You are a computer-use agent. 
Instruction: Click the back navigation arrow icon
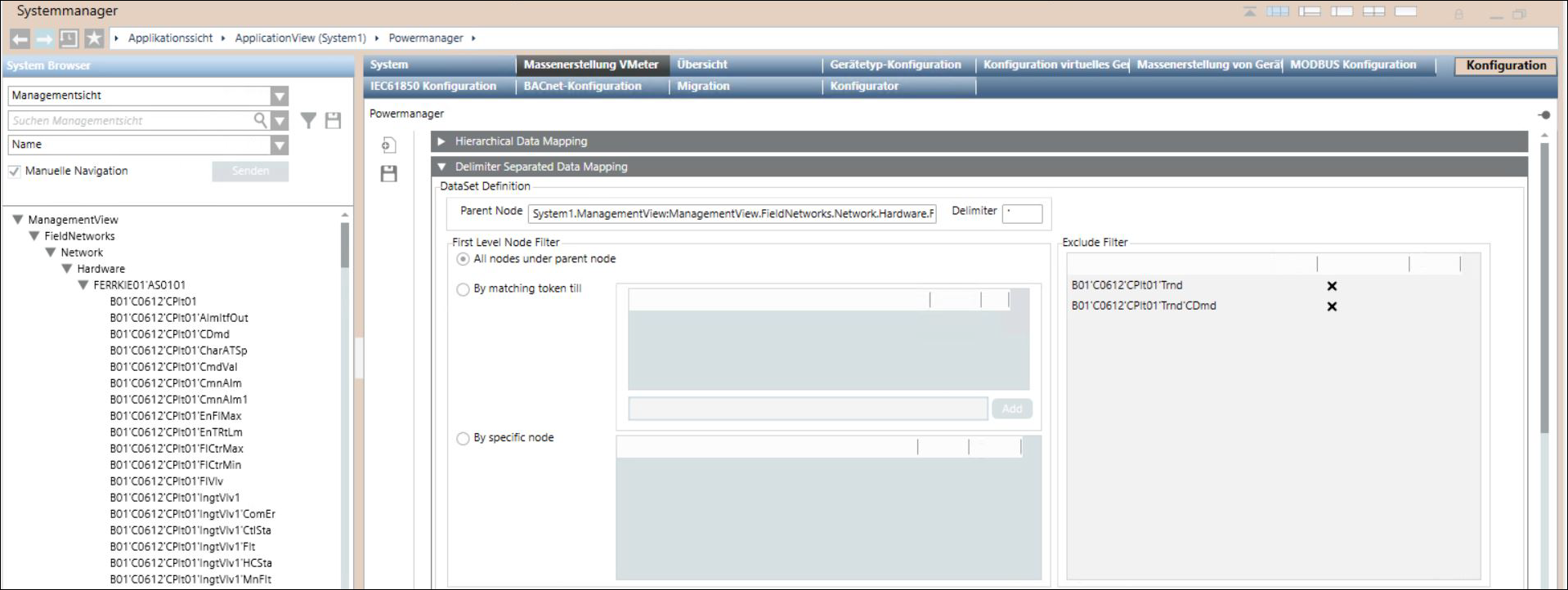(20, 38)
